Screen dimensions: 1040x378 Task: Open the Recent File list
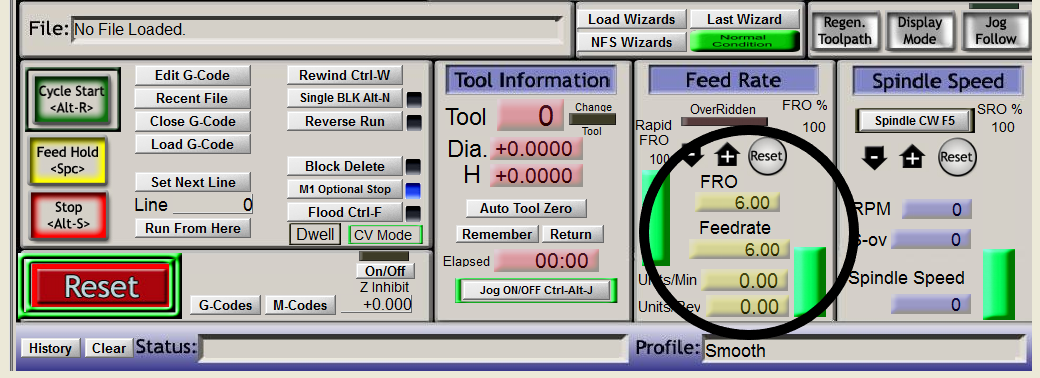[x=192, y=98]
